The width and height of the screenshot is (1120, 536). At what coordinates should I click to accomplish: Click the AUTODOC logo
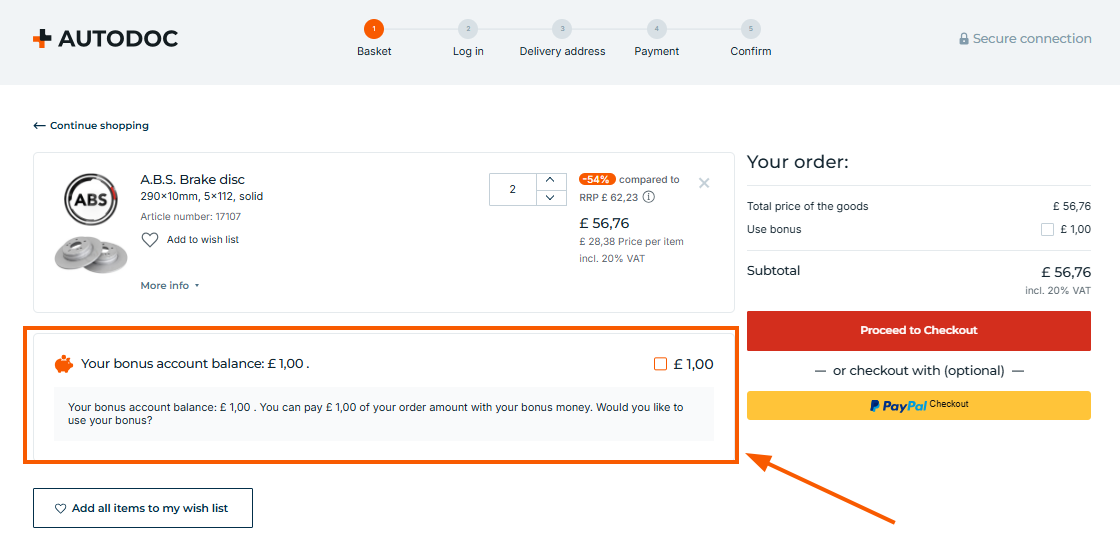pyautogui.click(x=105, y=39)
